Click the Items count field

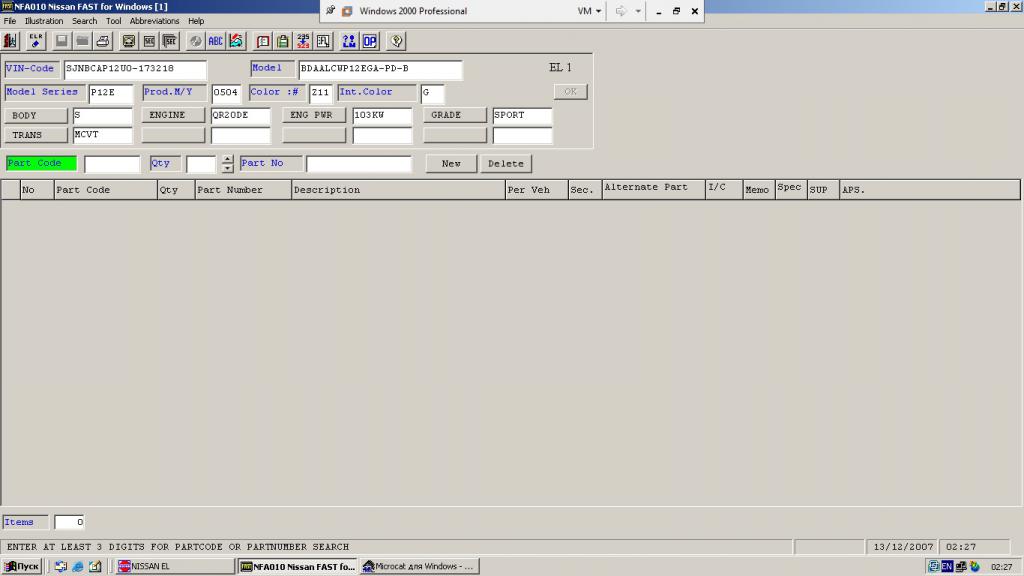point(69,522)
